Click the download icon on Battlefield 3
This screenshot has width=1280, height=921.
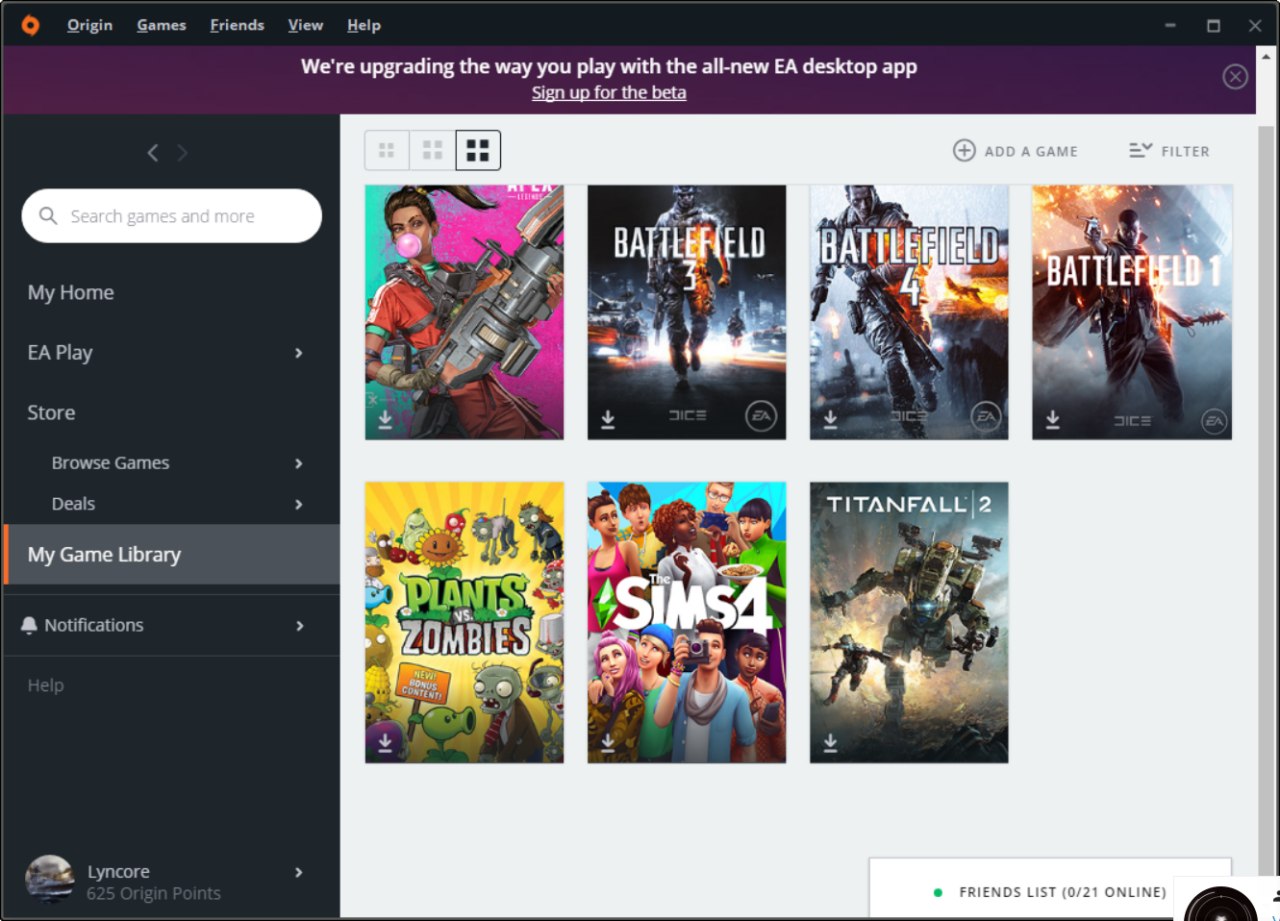pyautogui.click(x=608, y=420)
